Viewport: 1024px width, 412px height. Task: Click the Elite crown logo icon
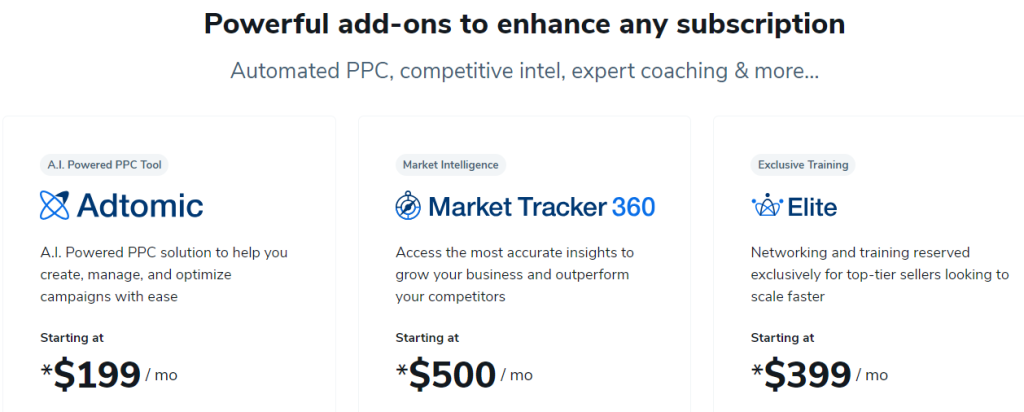(767, 206)
